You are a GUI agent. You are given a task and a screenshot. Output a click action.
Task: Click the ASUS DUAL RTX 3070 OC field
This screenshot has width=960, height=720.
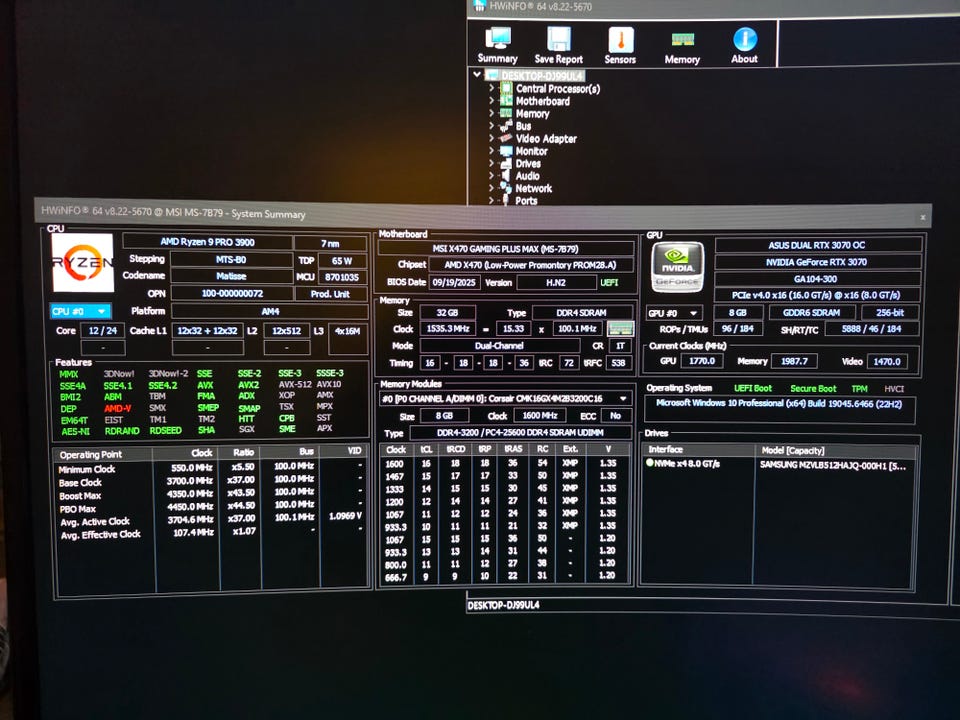point(817,245)
